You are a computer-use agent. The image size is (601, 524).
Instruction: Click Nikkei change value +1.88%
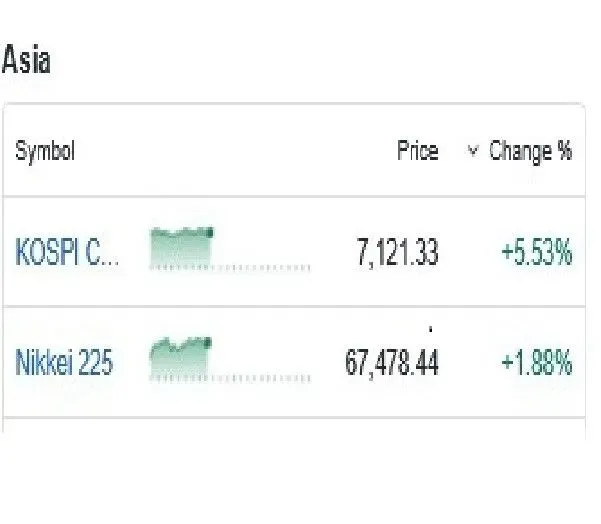(537, 362)
